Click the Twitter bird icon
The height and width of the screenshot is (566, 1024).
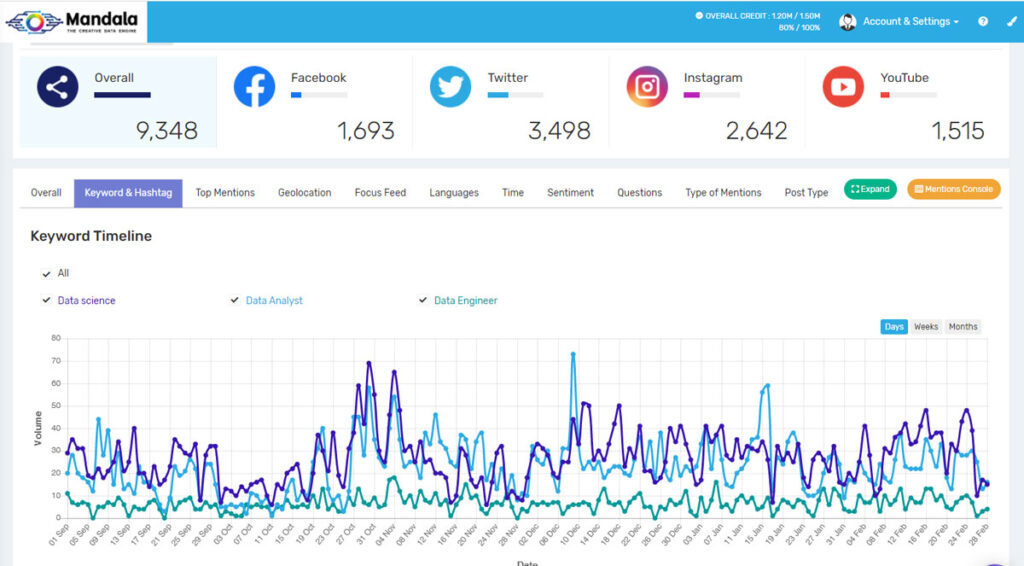(x=450, y=87)
